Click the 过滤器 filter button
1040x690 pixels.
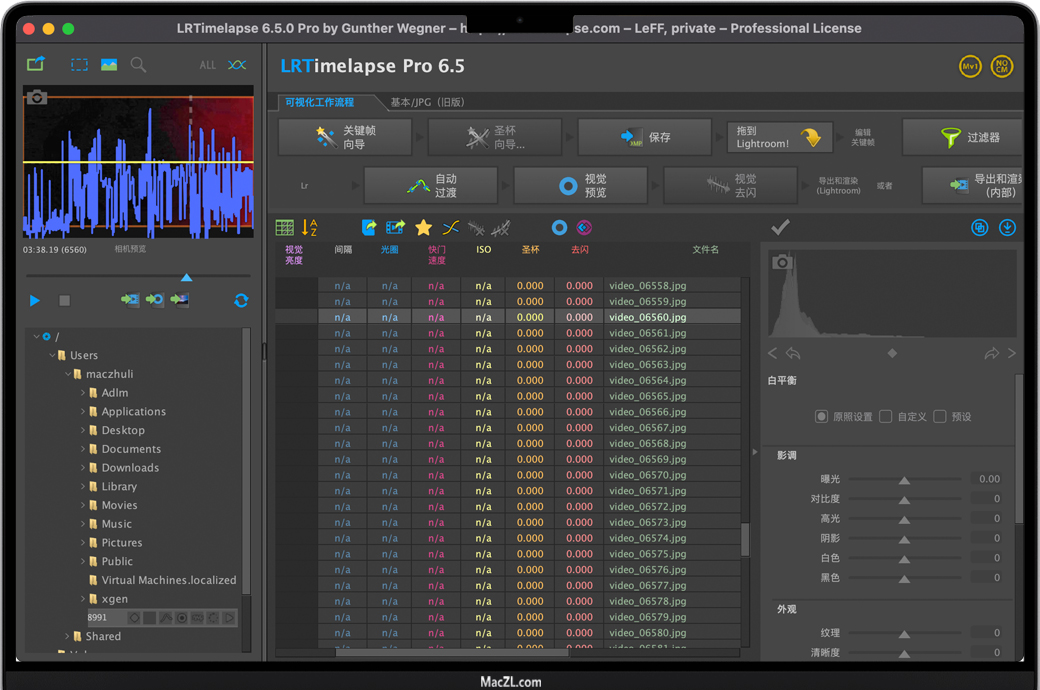(963, 138)
